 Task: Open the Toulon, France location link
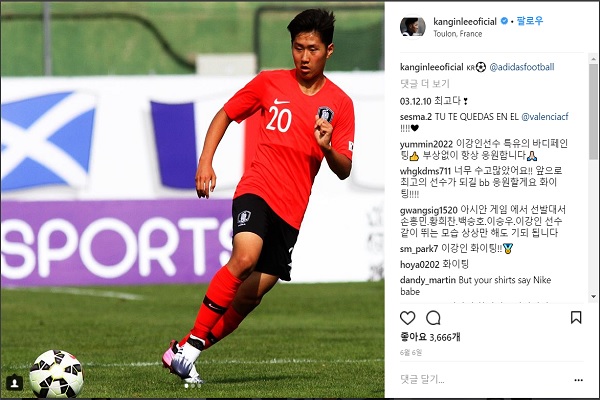[x=458, y=34]
